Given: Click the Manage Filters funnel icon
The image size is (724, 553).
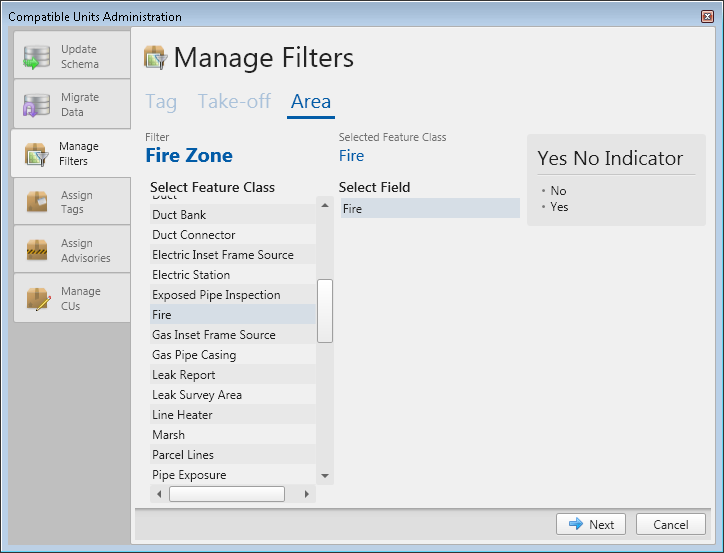Looking at the screenshot, I should pos(37,154).
